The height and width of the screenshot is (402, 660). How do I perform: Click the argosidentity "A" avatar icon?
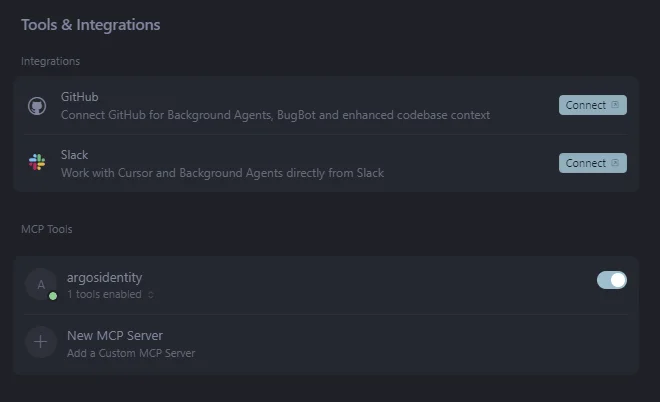point(40,284)
